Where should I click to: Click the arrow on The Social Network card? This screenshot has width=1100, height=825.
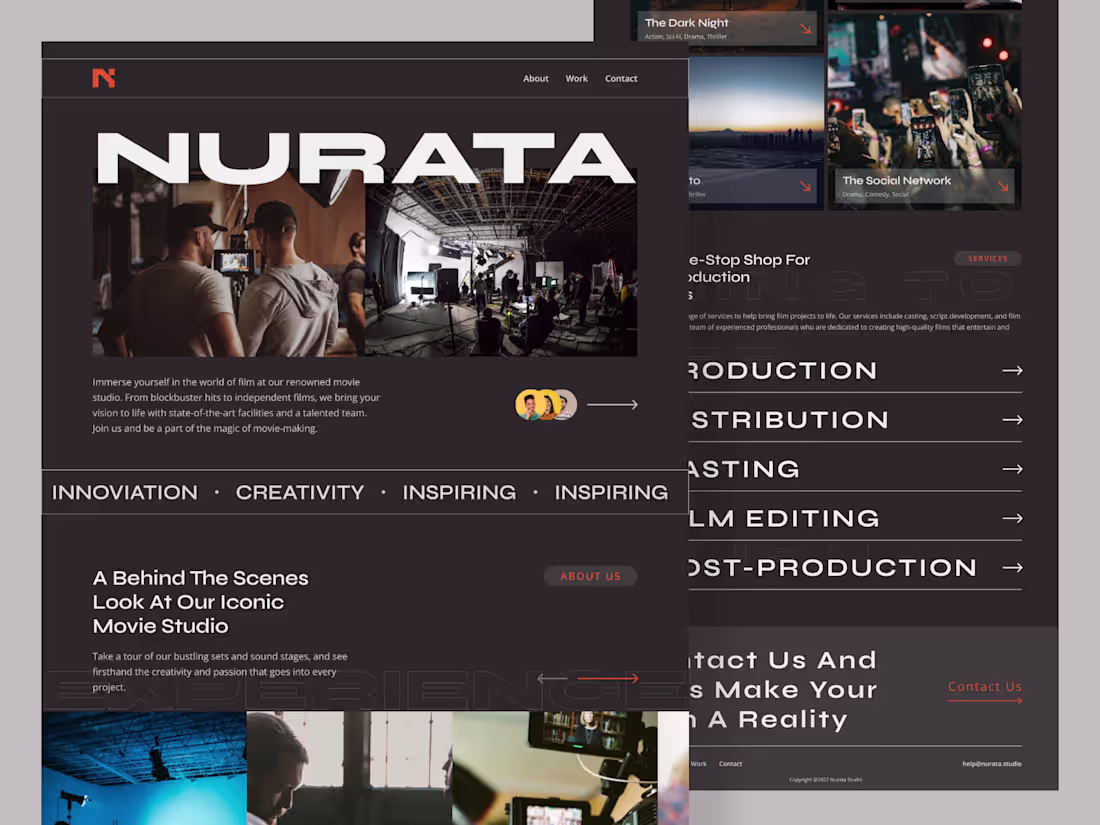tap(1002, 185)
